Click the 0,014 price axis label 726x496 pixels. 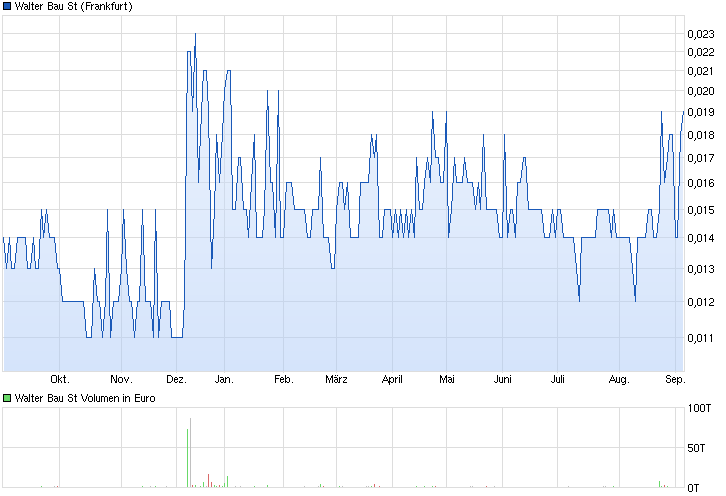pos(701,238)
